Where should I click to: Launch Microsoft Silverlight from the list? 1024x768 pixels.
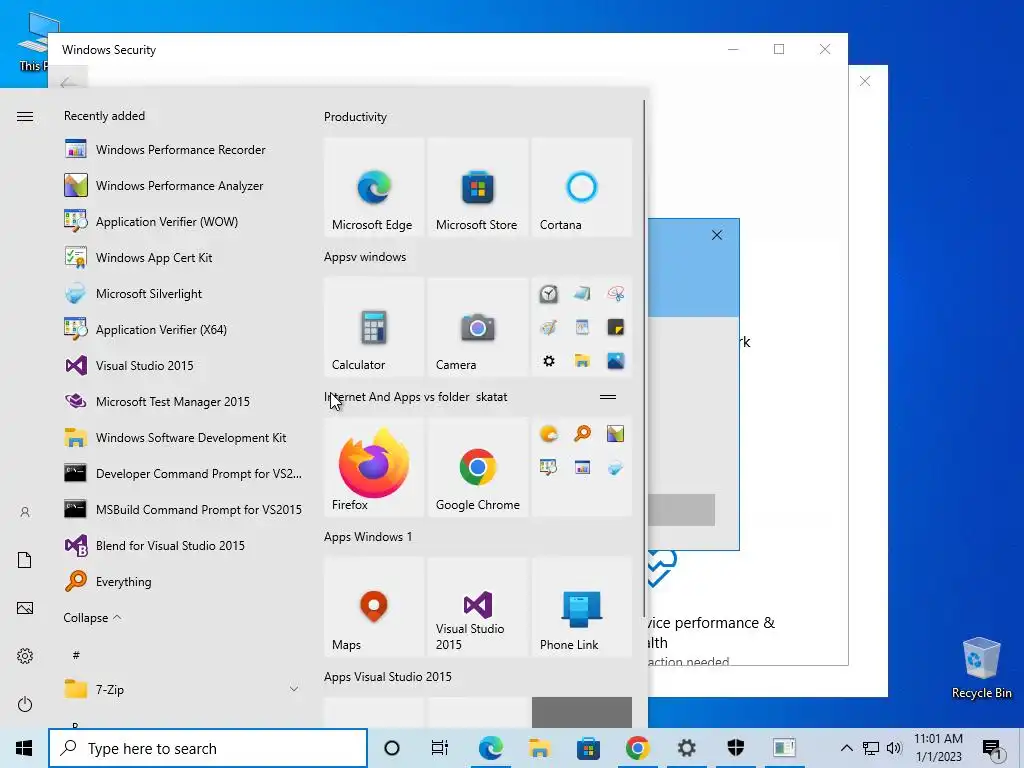(x=183, y=293)
